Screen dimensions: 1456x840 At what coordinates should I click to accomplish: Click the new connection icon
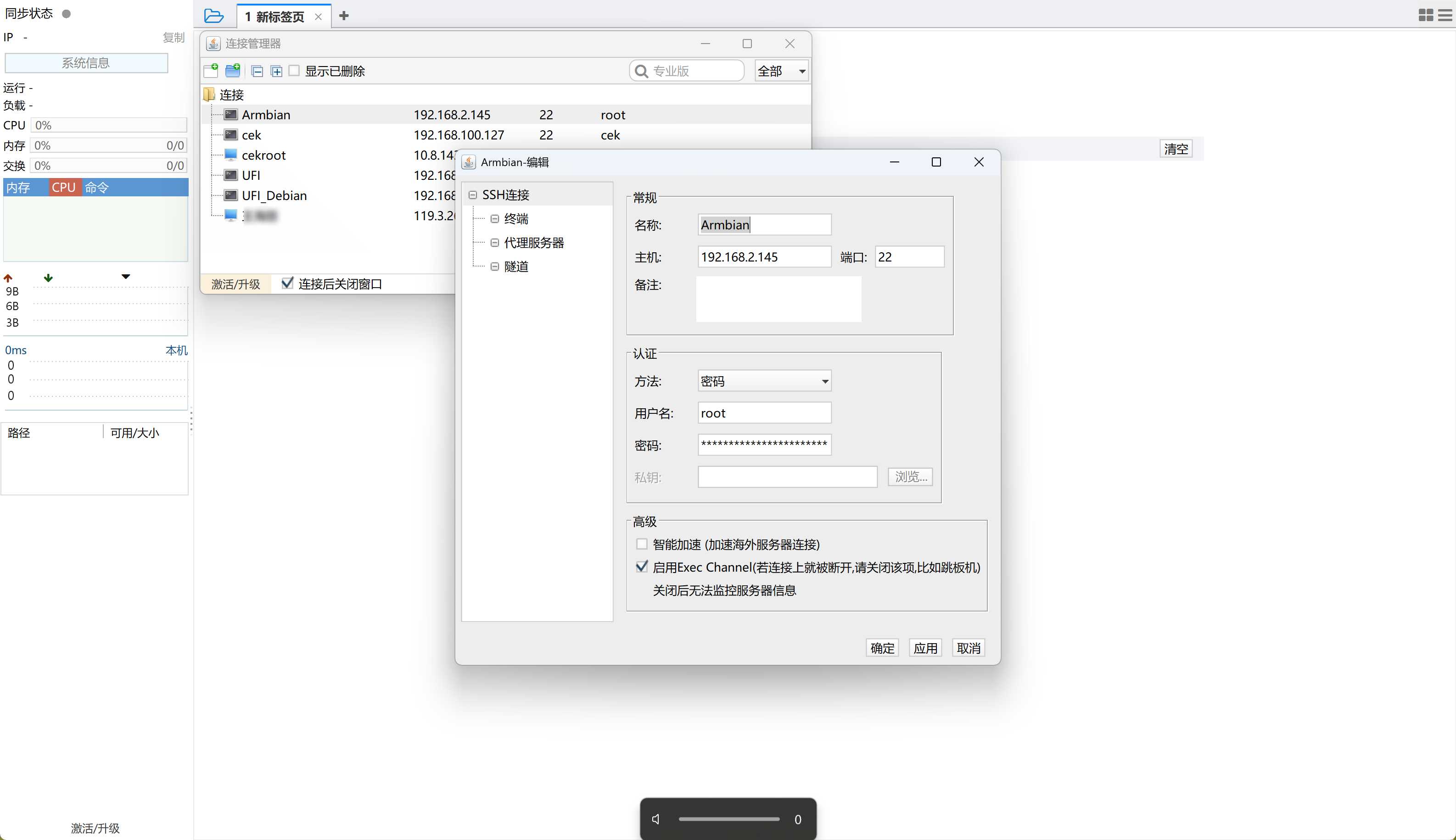[x=211, y=70]
